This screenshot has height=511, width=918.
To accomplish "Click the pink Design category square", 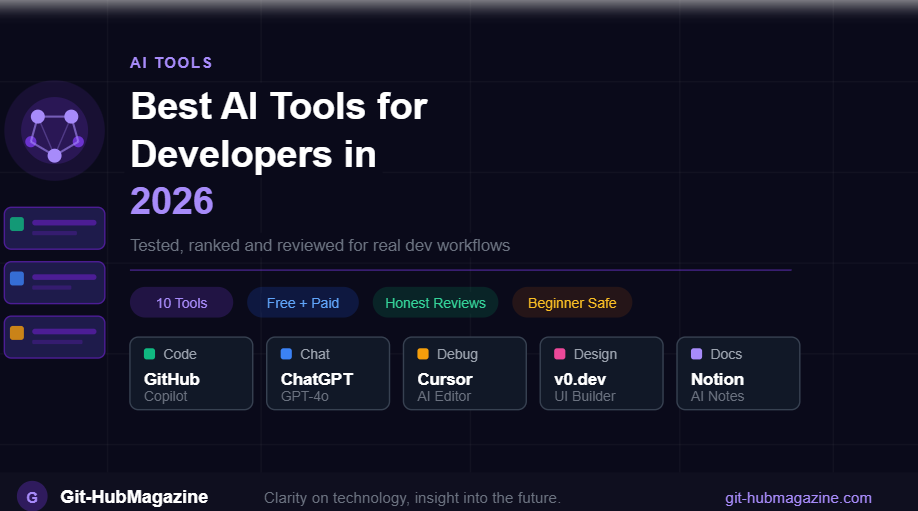I will (x=560, y=354).
